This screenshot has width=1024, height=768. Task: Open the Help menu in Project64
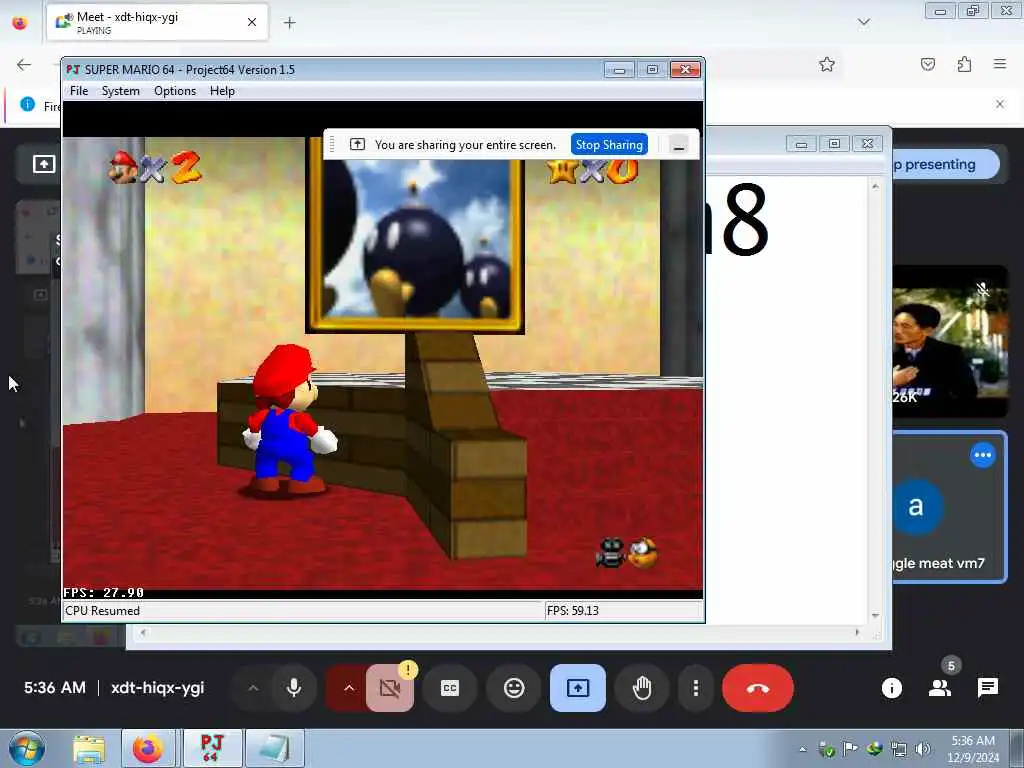point(222,91)
